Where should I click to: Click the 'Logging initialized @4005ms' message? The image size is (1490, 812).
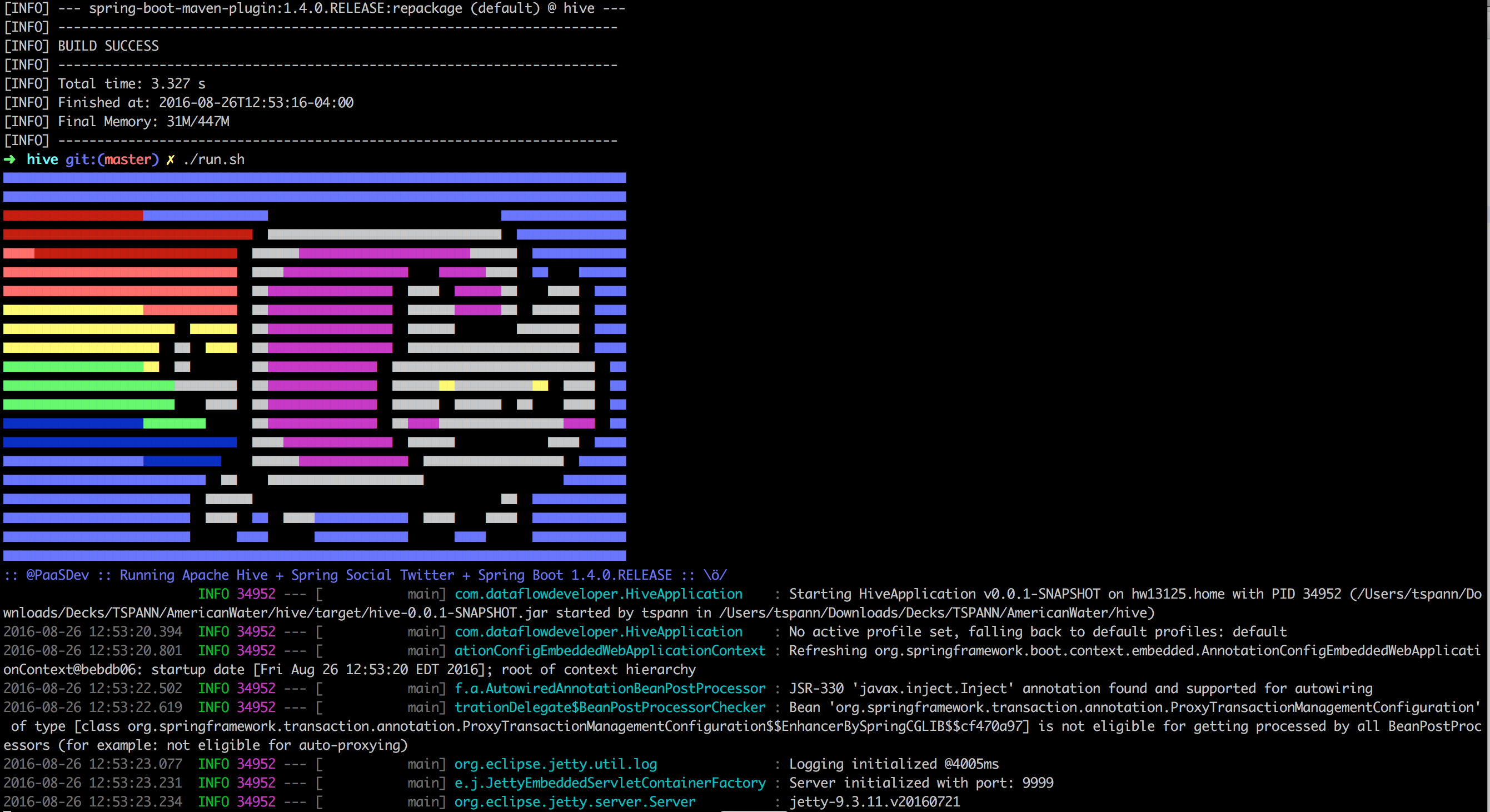pos(894,764)
